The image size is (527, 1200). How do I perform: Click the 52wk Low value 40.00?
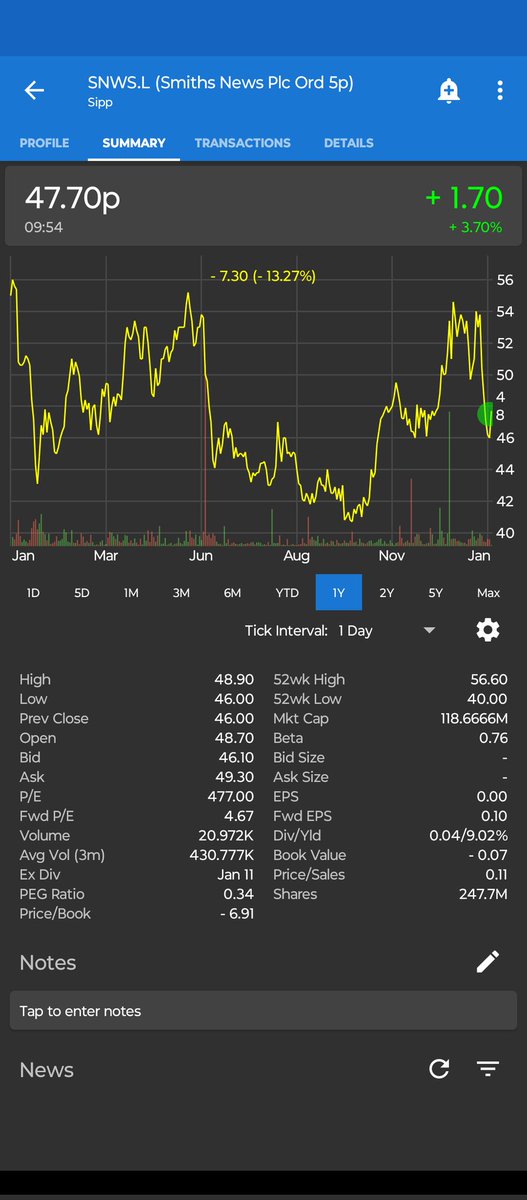click(x=488, y=699)
